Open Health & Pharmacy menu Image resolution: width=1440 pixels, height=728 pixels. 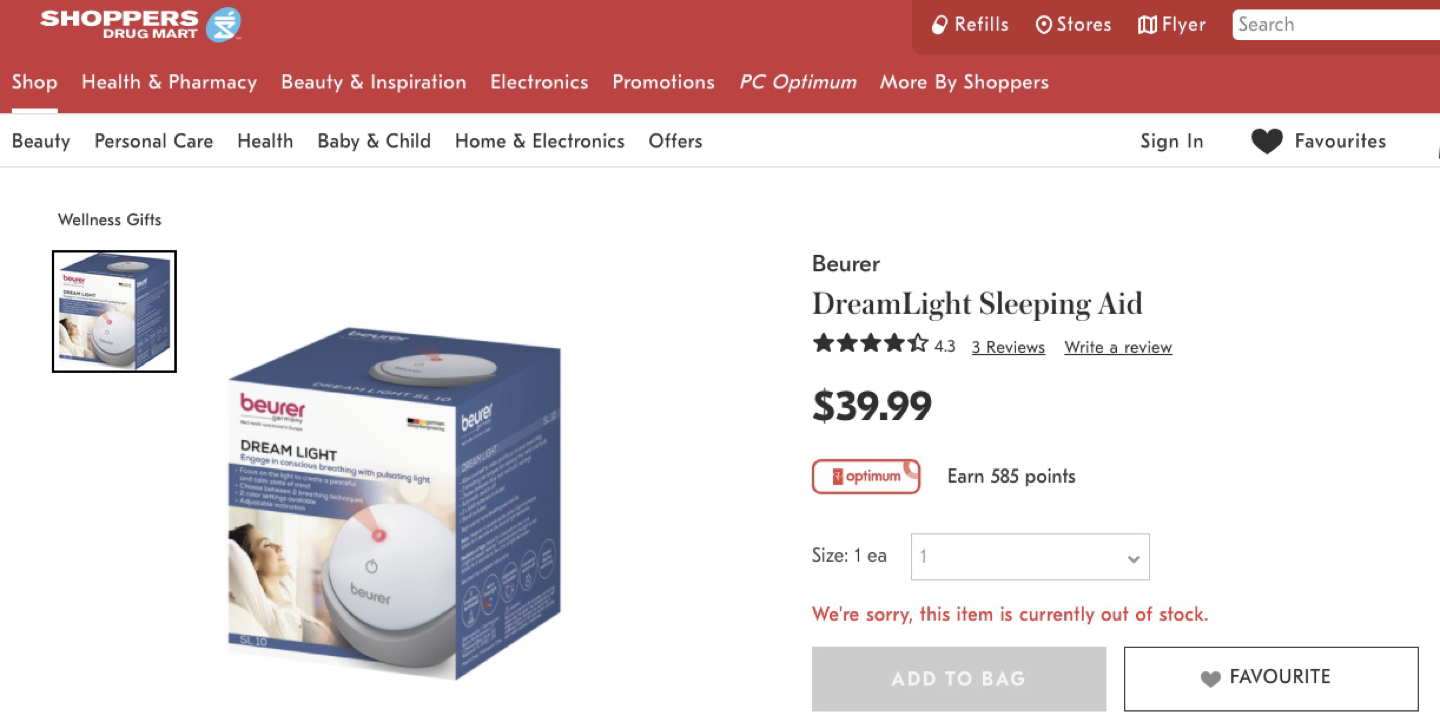tap(169, 83)
